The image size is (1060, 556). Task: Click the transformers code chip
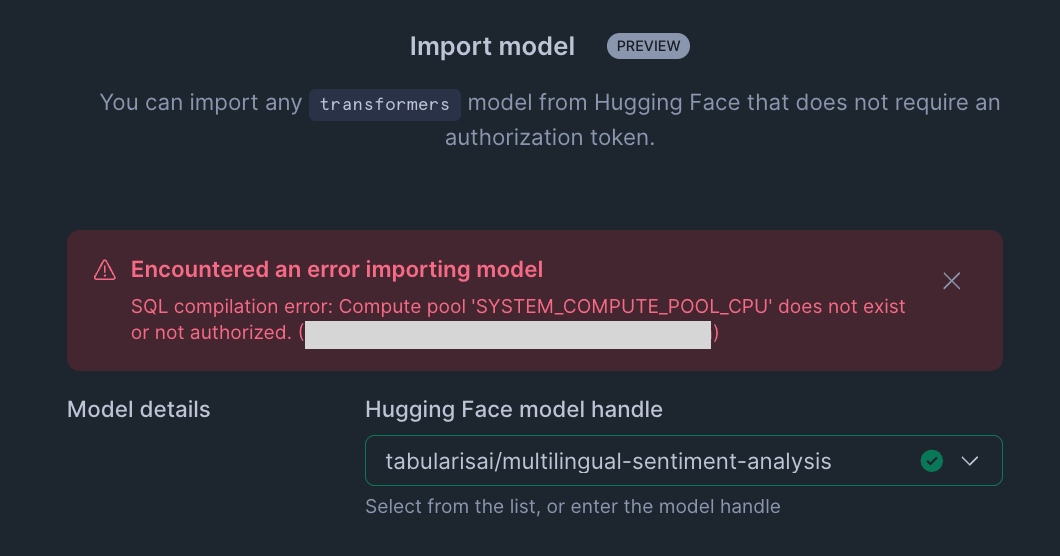[385, 104]
